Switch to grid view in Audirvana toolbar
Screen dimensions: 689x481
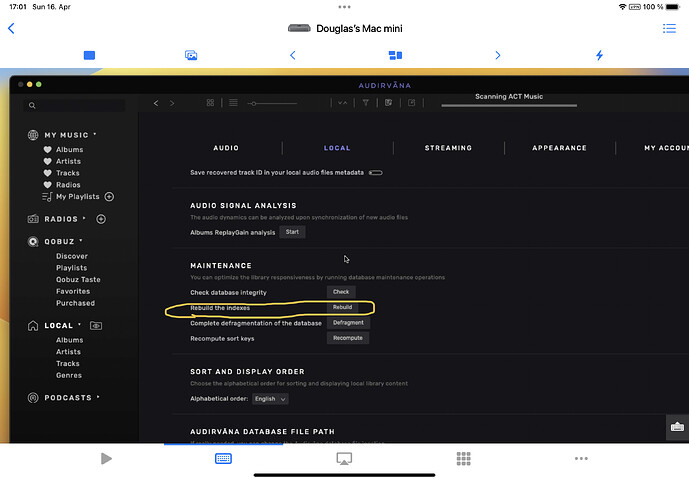pos(210,102)
